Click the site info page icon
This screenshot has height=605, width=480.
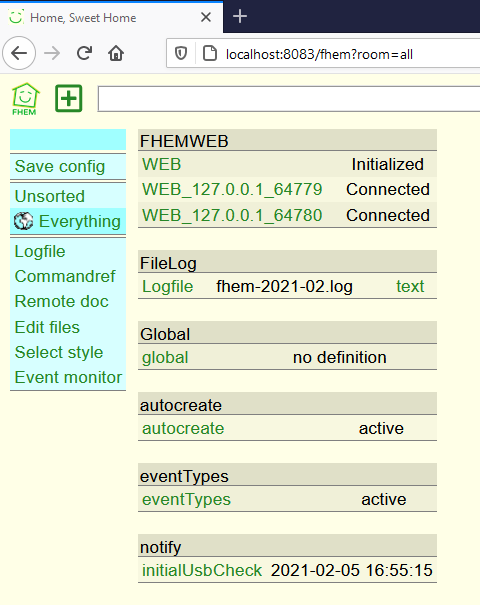[210, 54]
